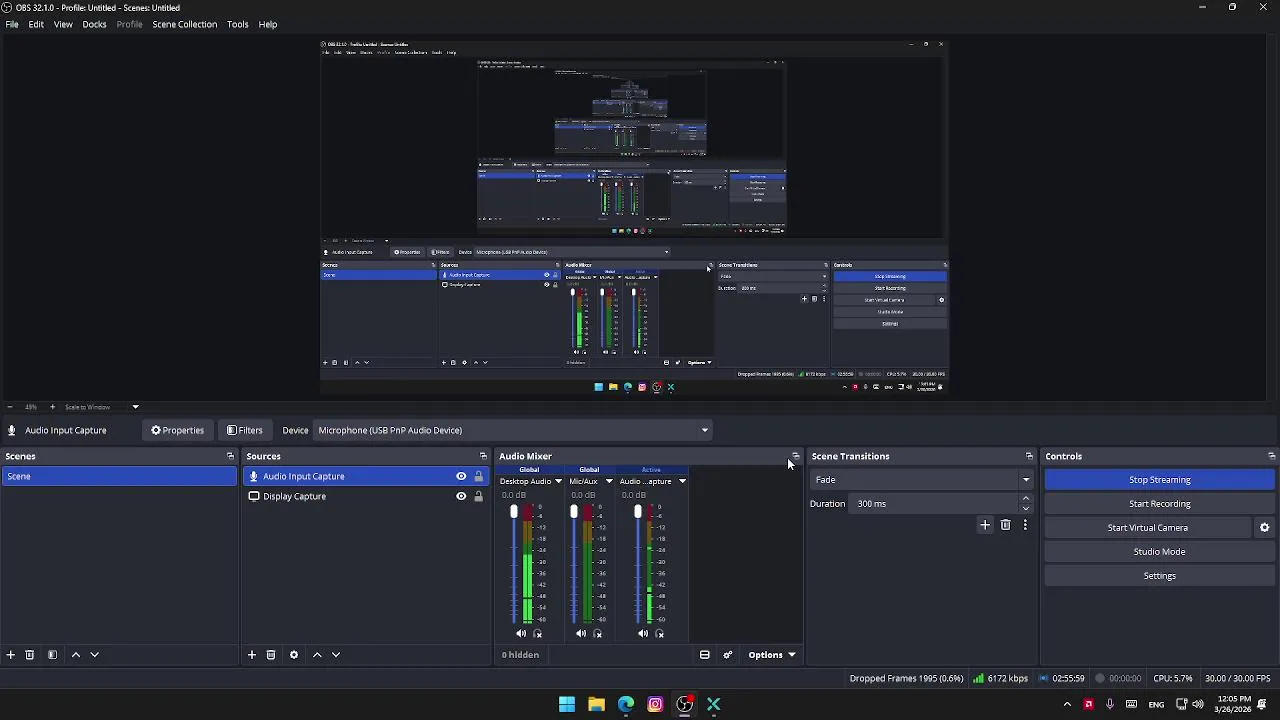1280x720 pixels.
Task: Click the Stop Streaming button
Action: [x=1160, y=480]
